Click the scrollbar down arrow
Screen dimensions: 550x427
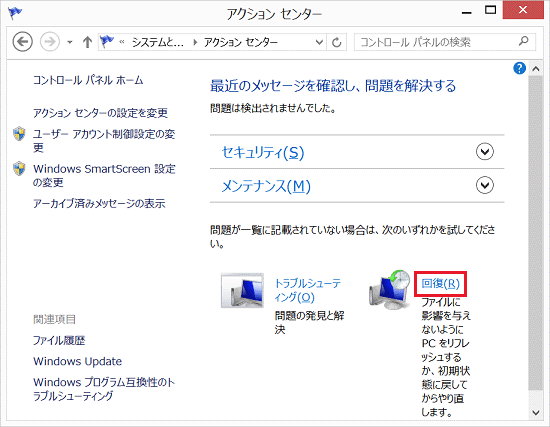(536, 413)
